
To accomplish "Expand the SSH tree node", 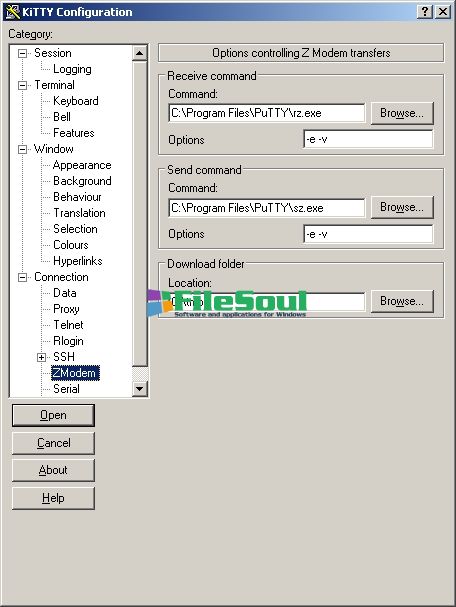I will click(x=41, y=357).
